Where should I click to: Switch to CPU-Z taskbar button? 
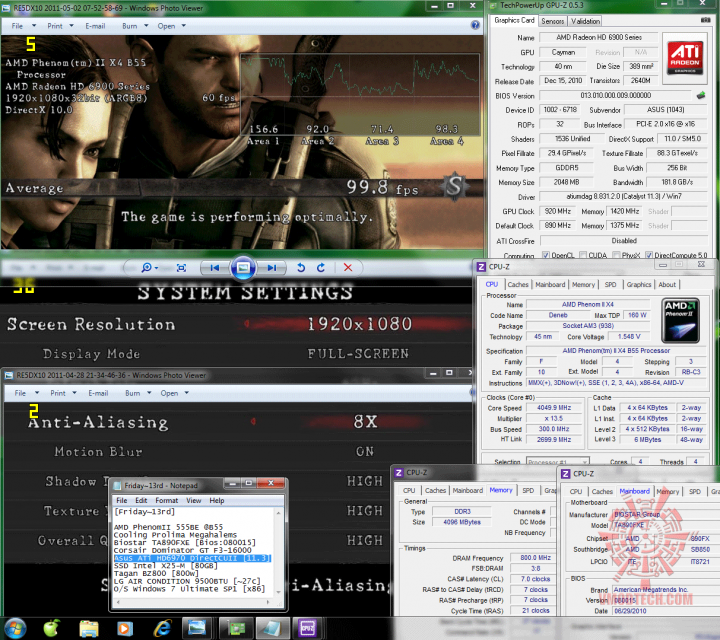308,628
